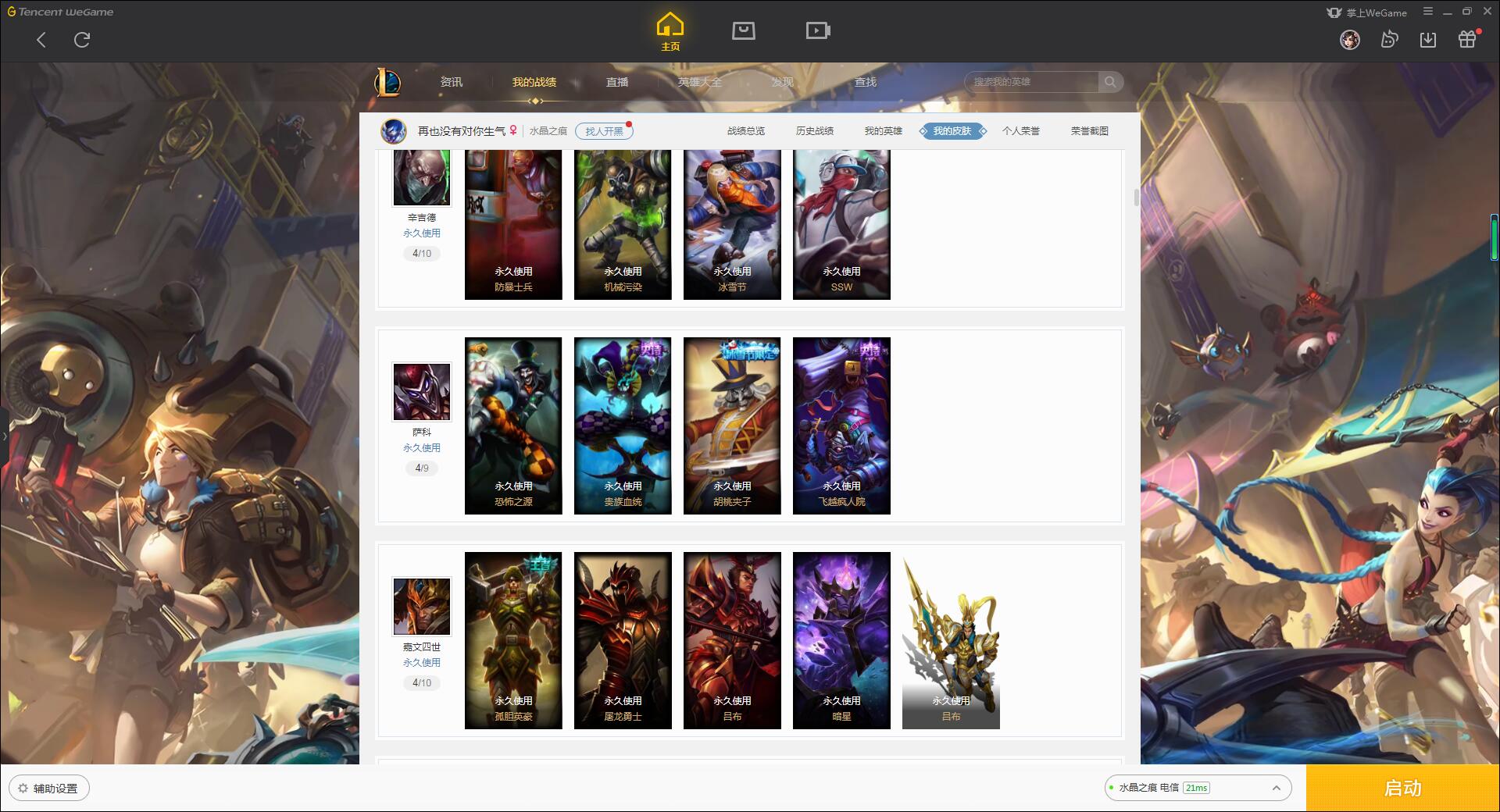Open the store bag icon
Viewport: 1500px width, 812px height.
(x=744, y=30)
